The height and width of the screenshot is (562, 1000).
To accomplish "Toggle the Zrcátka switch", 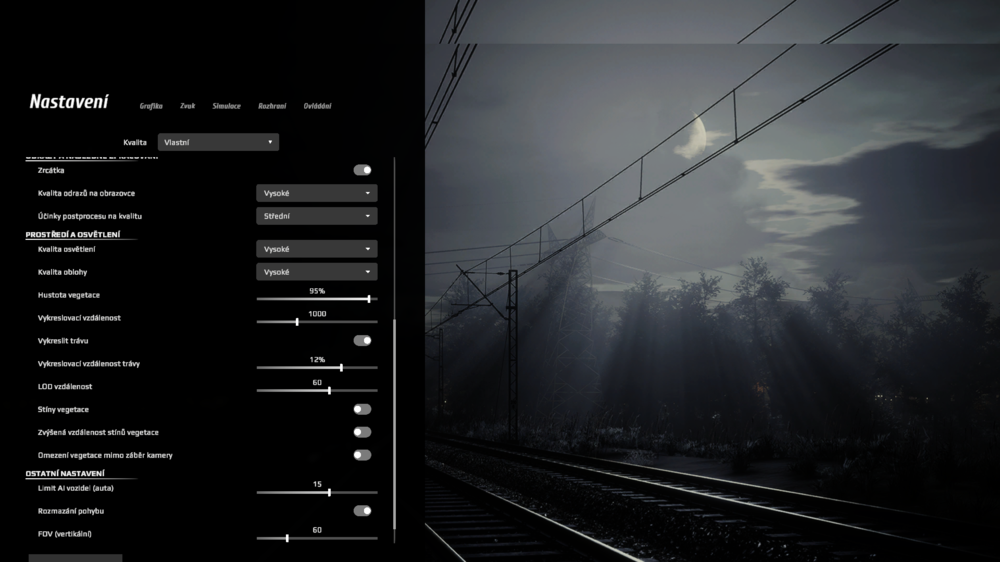I will (x=362, y=170).
